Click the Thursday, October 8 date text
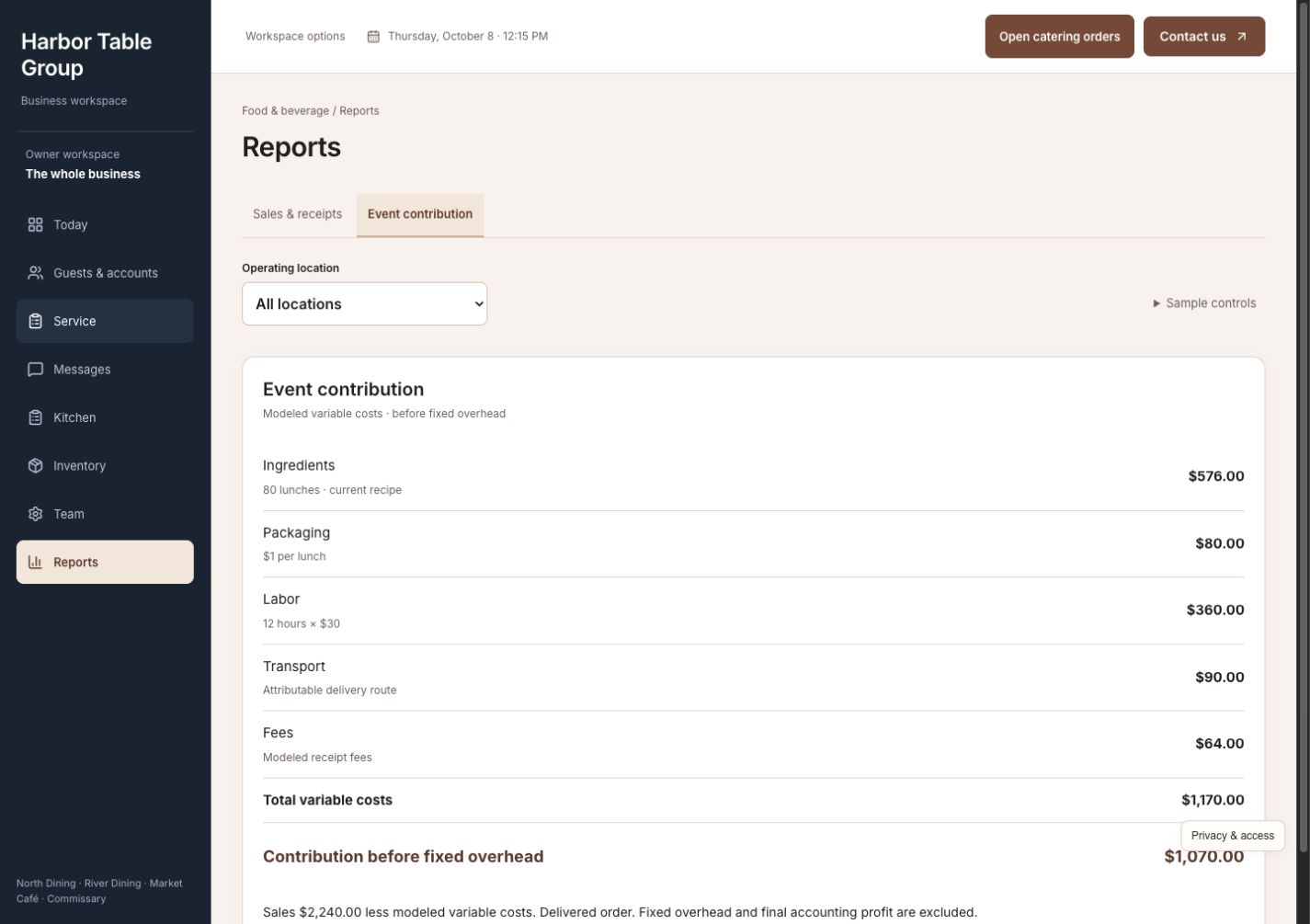The width and height of the screenshot is (1310, 924). (x=468, y=37)
